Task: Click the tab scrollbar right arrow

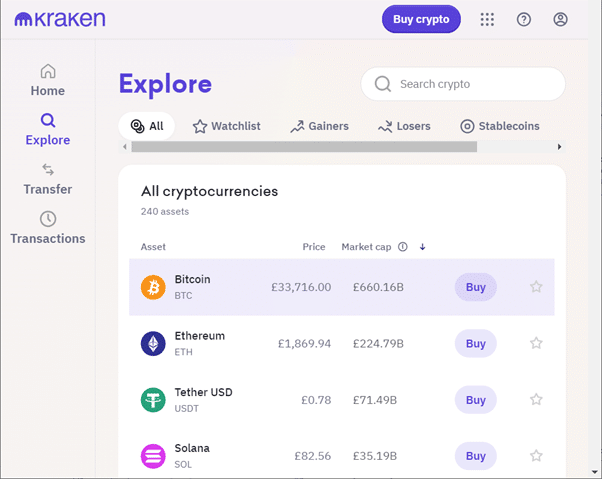Action: (559, 147)
